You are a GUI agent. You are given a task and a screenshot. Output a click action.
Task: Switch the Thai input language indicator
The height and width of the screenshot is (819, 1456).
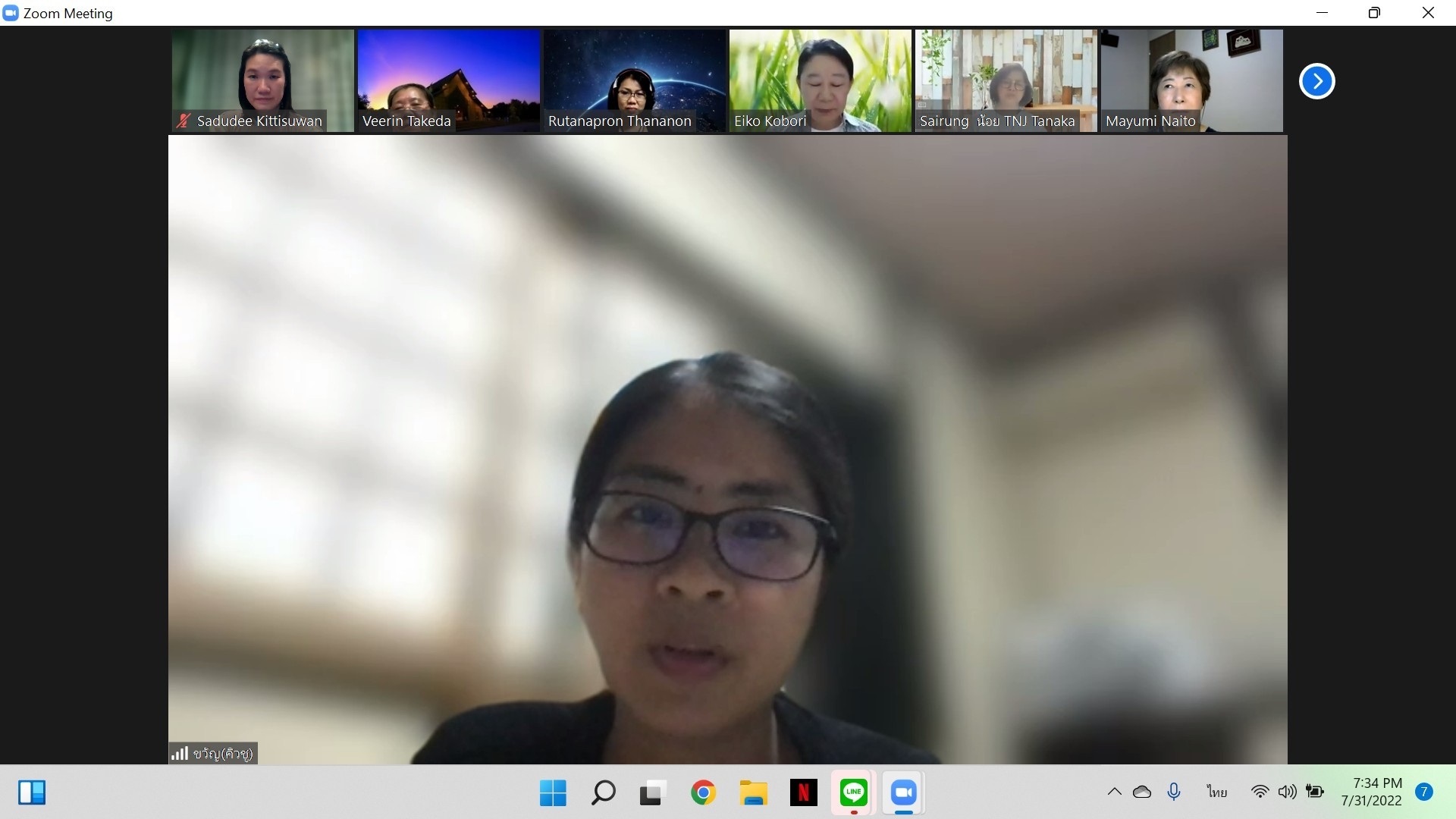click(1216, 792)
